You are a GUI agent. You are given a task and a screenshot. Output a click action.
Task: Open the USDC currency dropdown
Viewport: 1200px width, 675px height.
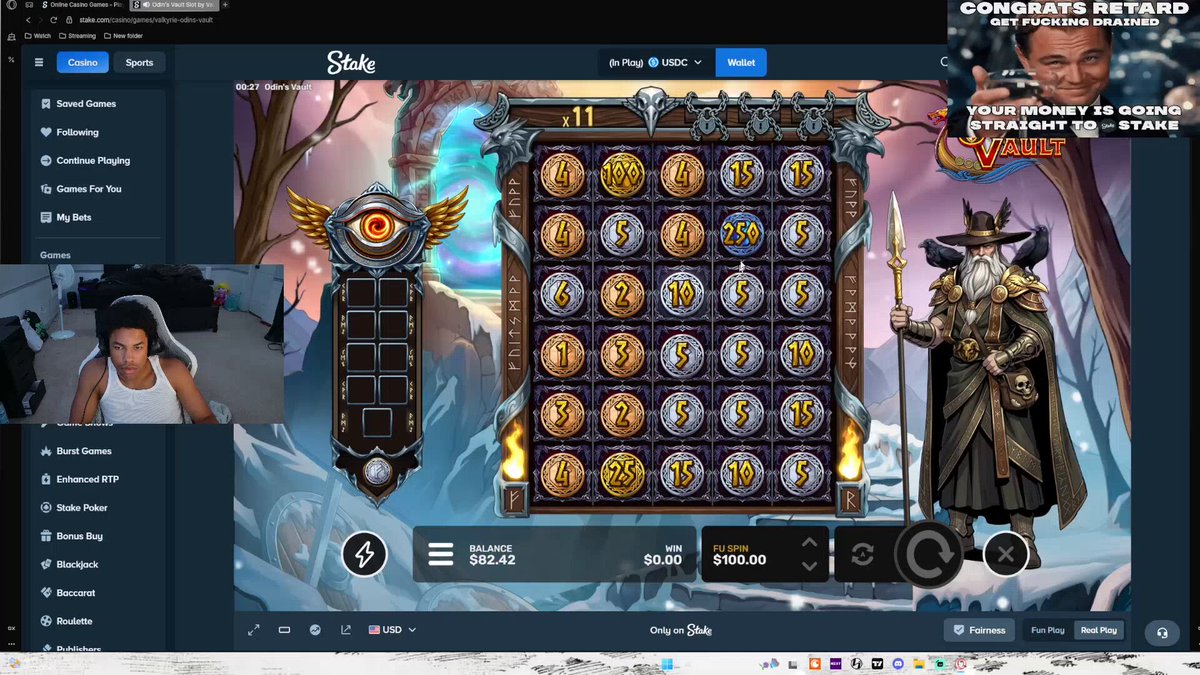click(655, 62)
